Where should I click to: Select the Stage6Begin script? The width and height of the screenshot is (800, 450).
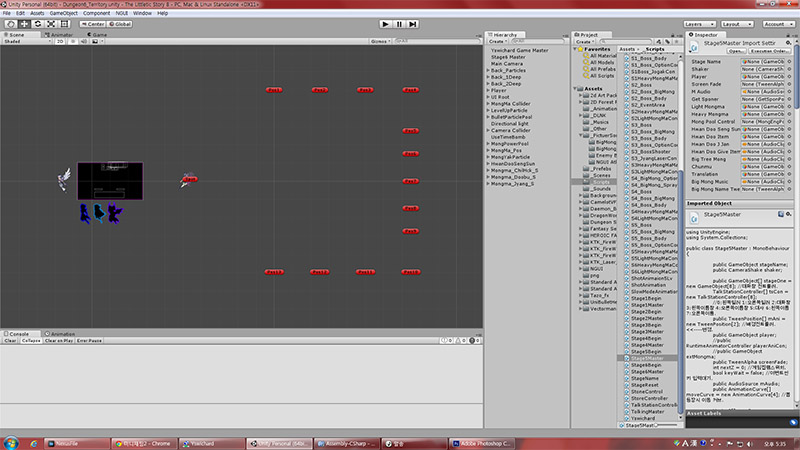[643, 365]
